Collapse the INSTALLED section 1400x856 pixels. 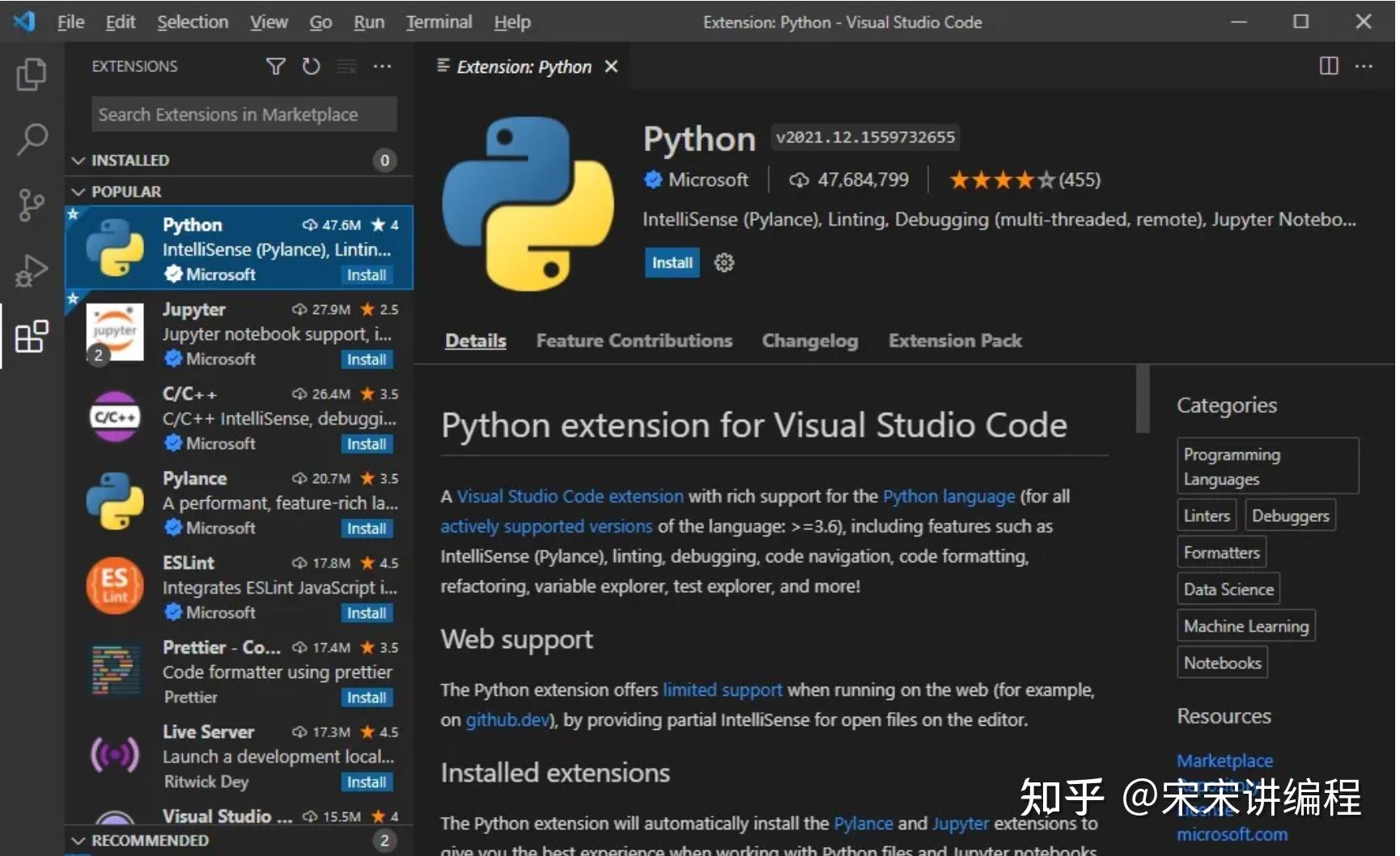click(x=78, y=159)
